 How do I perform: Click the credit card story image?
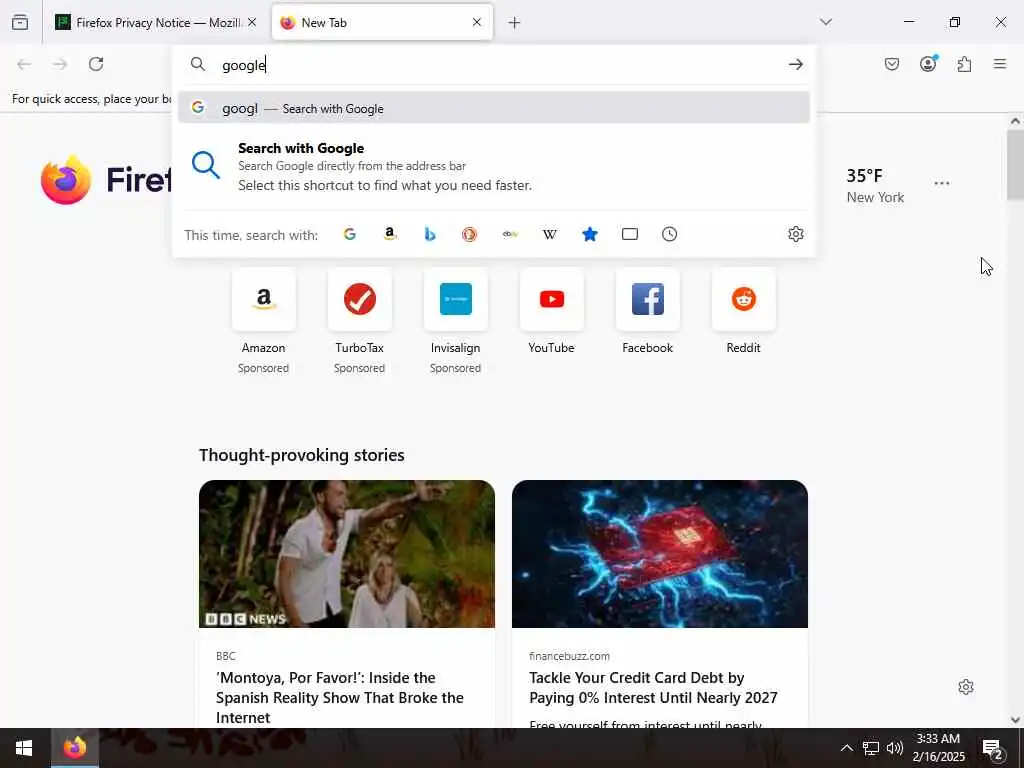pyautogui.click(x=660, y=554)
